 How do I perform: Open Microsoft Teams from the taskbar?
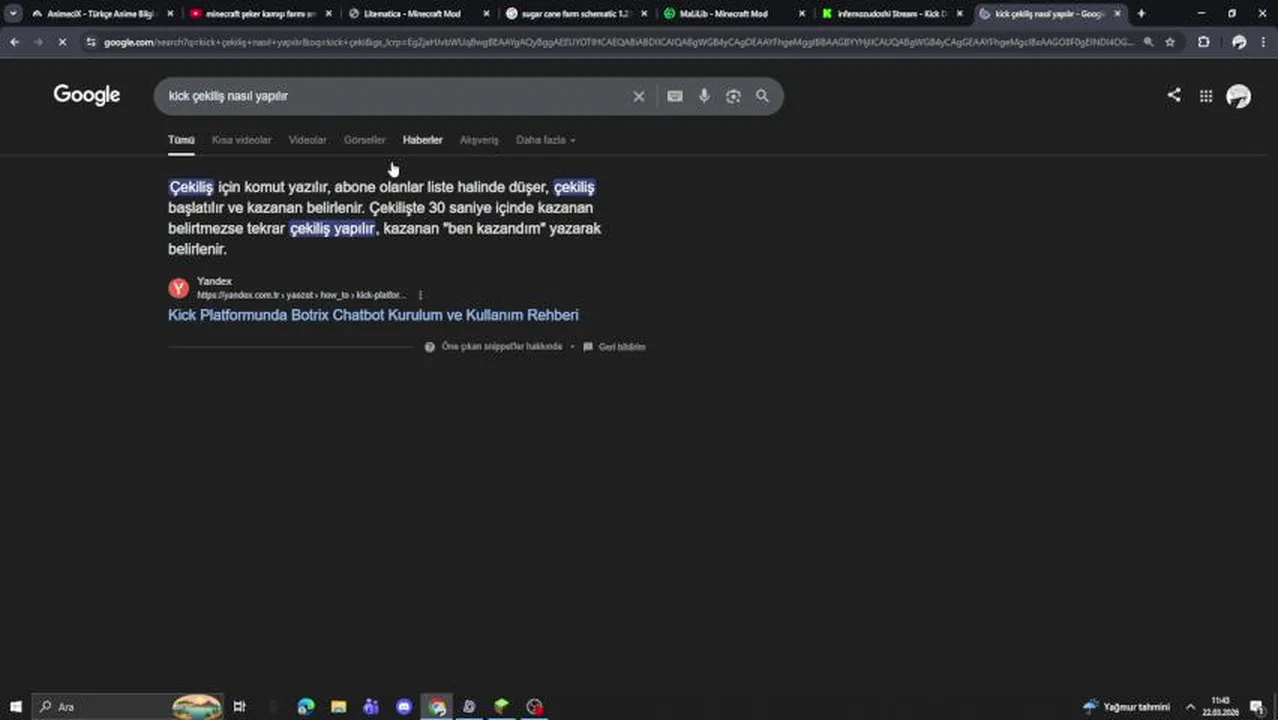pyautogui.click(x=371, y=706)
